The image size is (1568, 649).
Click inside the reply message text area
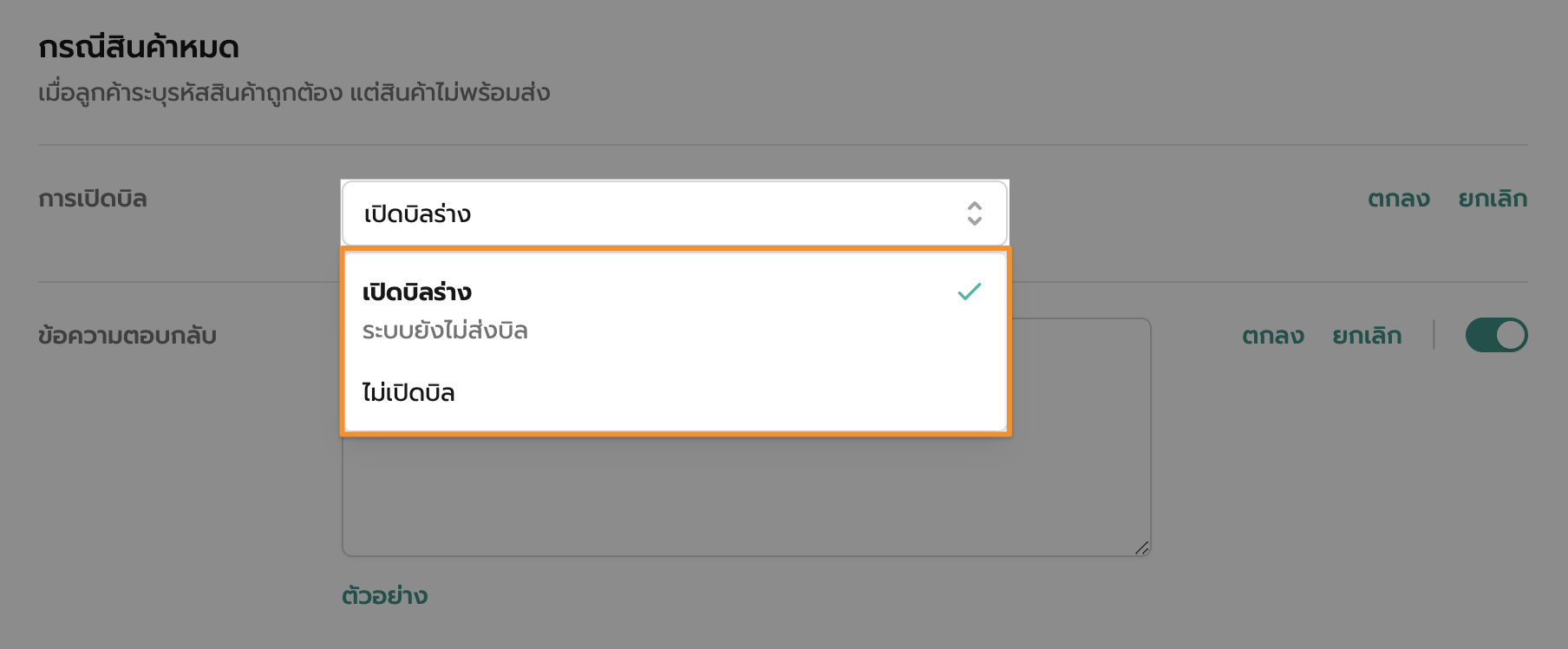click(x=746, y=495)
